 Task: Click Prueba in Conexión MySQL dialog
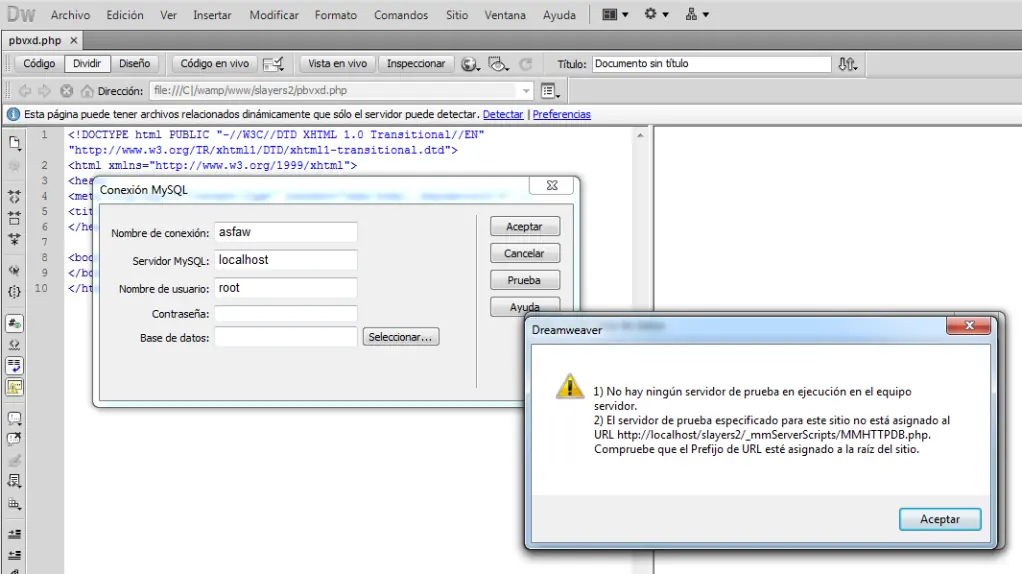(525, 280)
